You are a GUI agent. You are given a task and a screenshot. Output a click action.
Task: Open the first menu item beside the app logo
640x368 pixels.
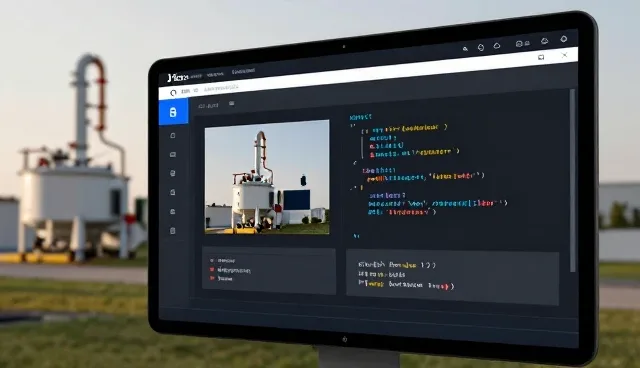pyautogui.click(x=196, y=76)
